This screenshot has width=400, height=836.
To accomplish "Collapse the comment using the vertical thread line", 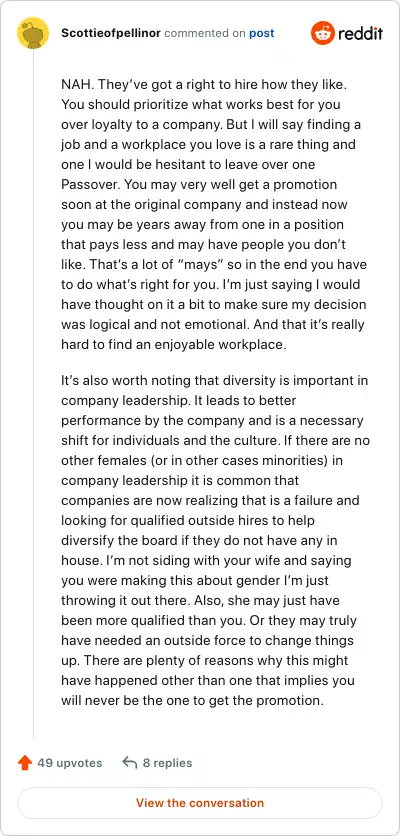I will pyautogui.click(x=33, y=396).
